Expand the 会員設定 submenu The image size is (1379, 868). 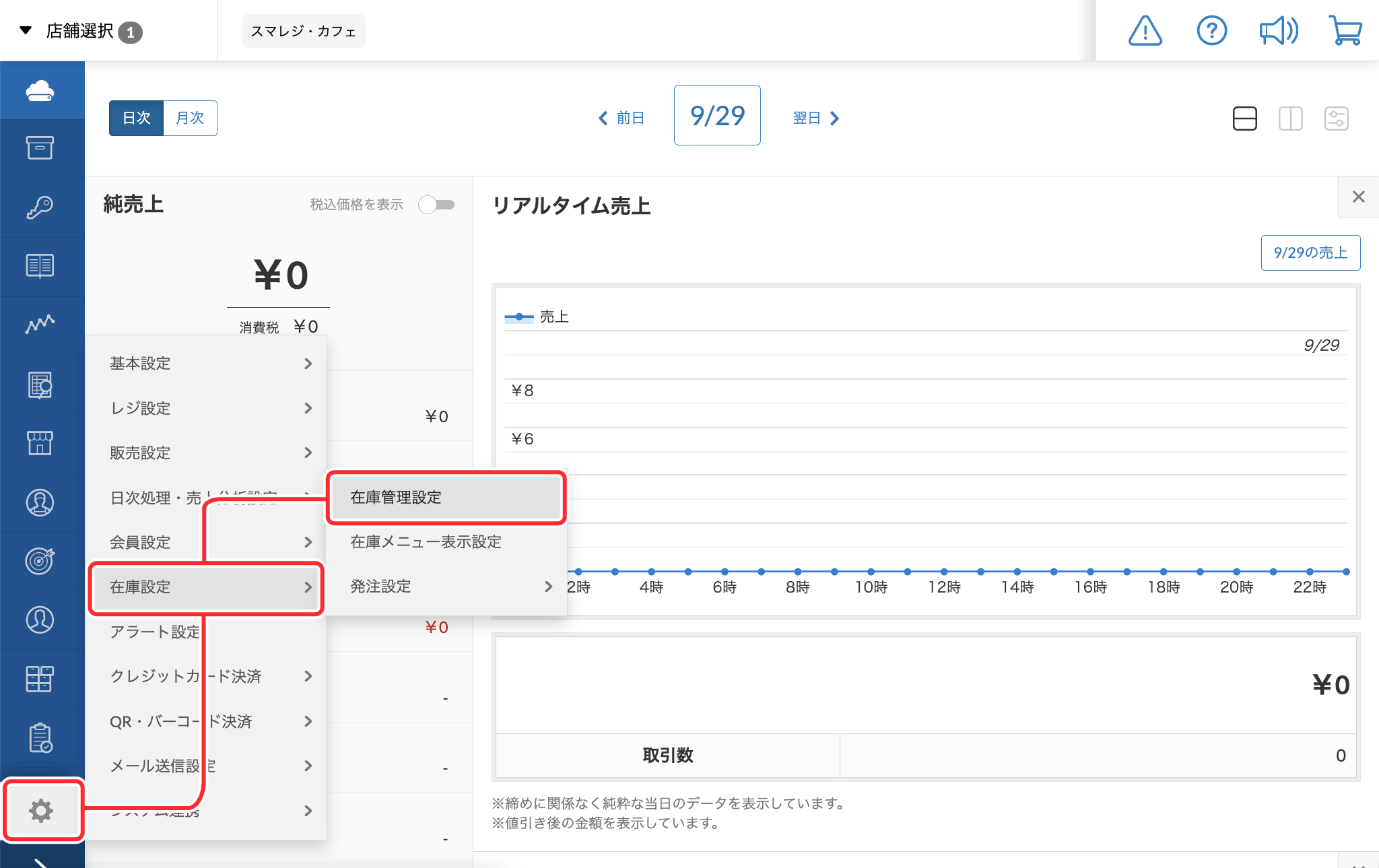207,542
